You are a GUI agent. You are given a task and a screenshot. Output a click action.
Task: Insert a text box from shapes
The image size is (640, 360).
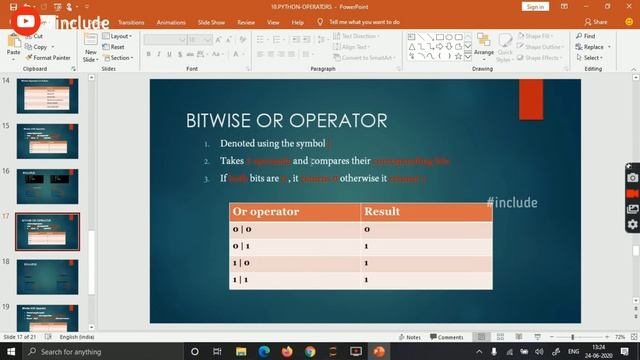[x=411, y=37]
